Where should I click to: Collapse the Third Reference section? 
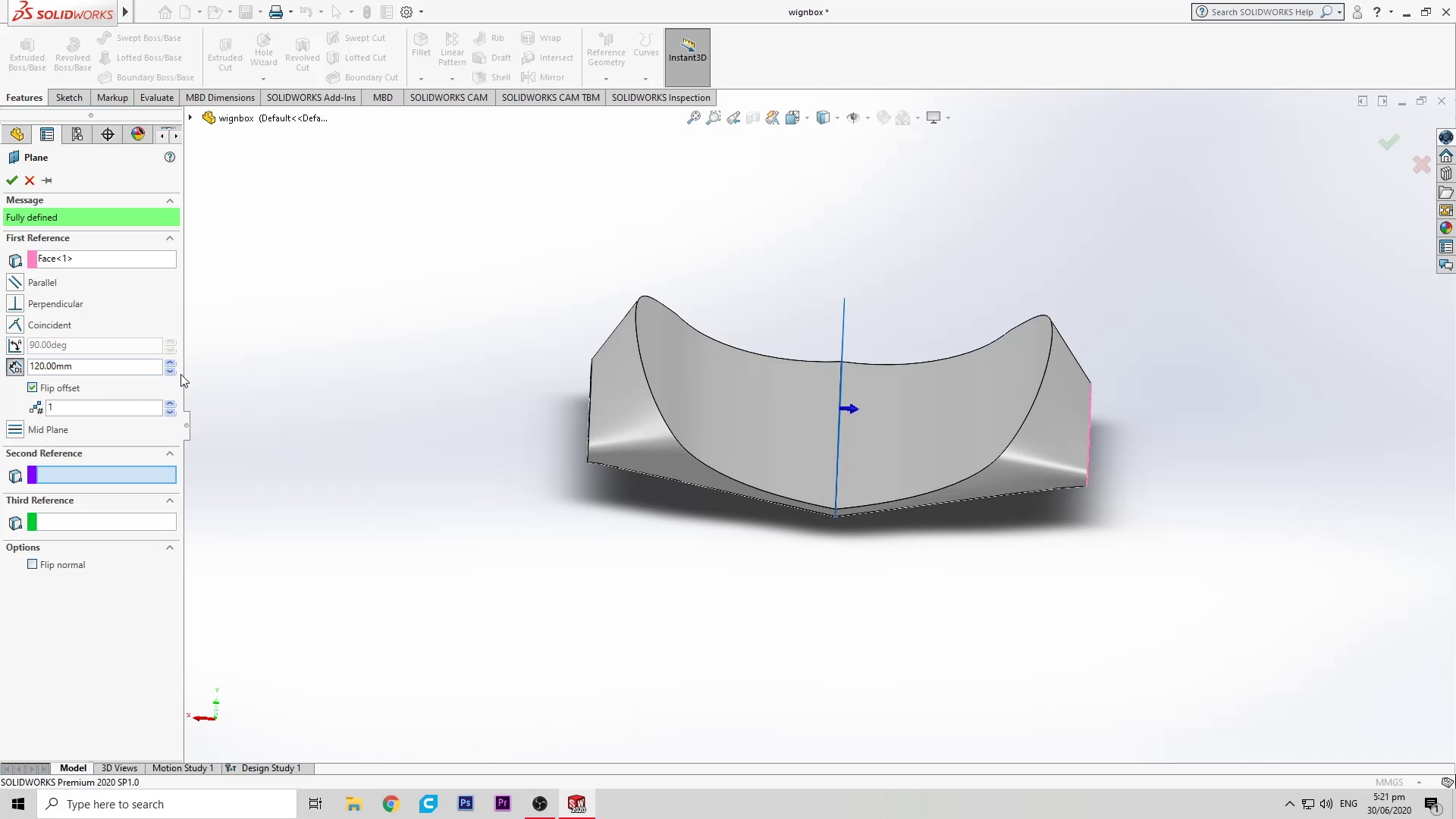point(170,500)
